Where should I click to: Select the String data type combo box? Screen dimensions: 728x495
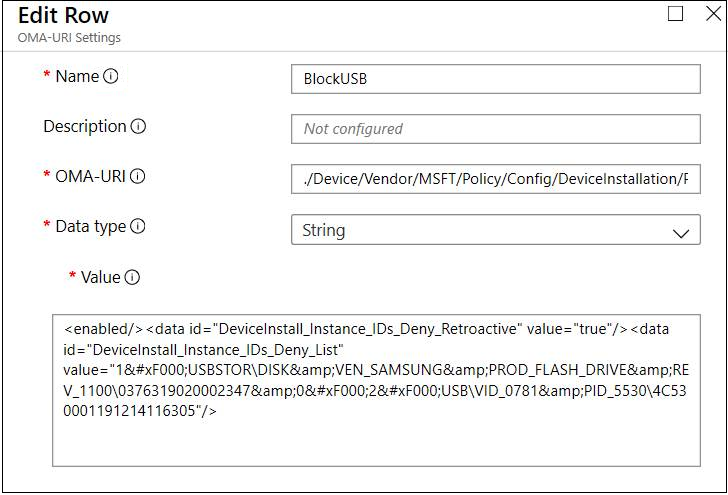[480, 230]
